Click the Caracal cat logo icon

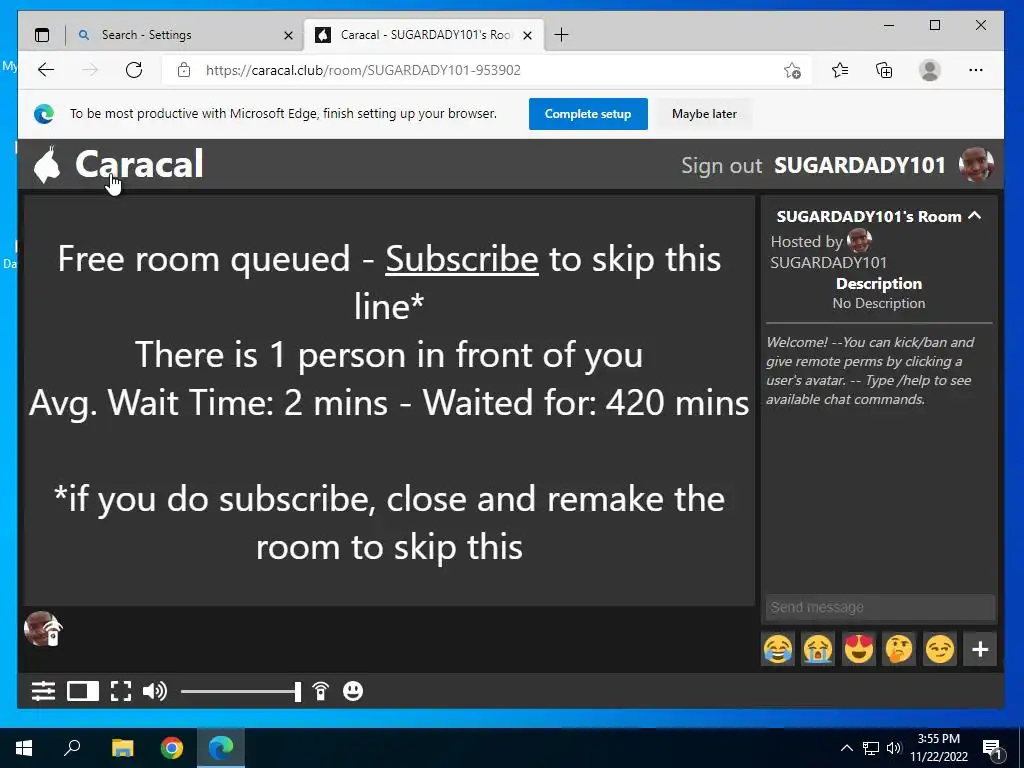(47, 165)
